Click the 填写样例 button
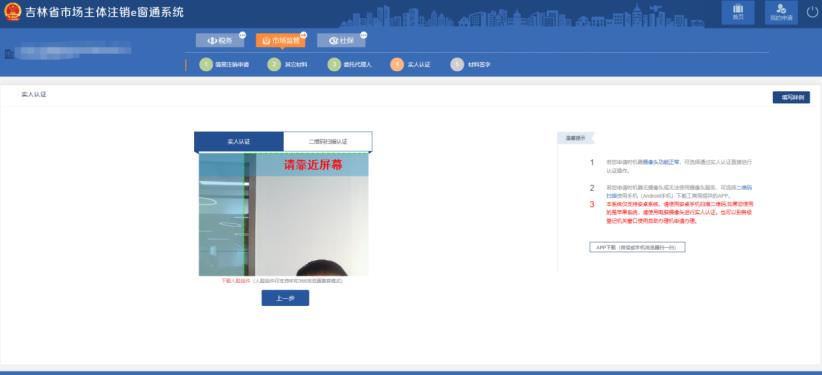 [791, 97]
